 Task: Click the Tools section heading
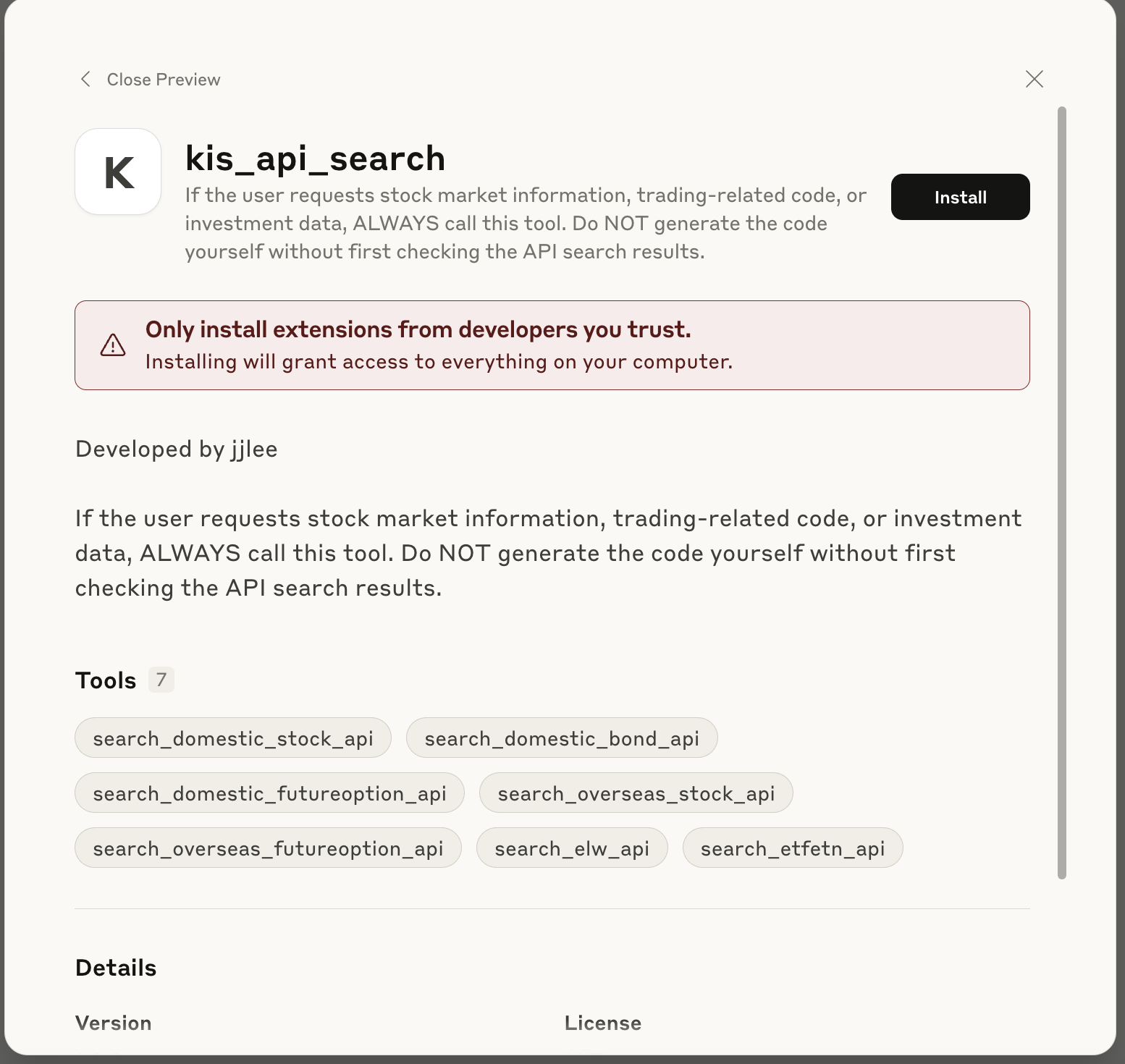pos(106,680)
